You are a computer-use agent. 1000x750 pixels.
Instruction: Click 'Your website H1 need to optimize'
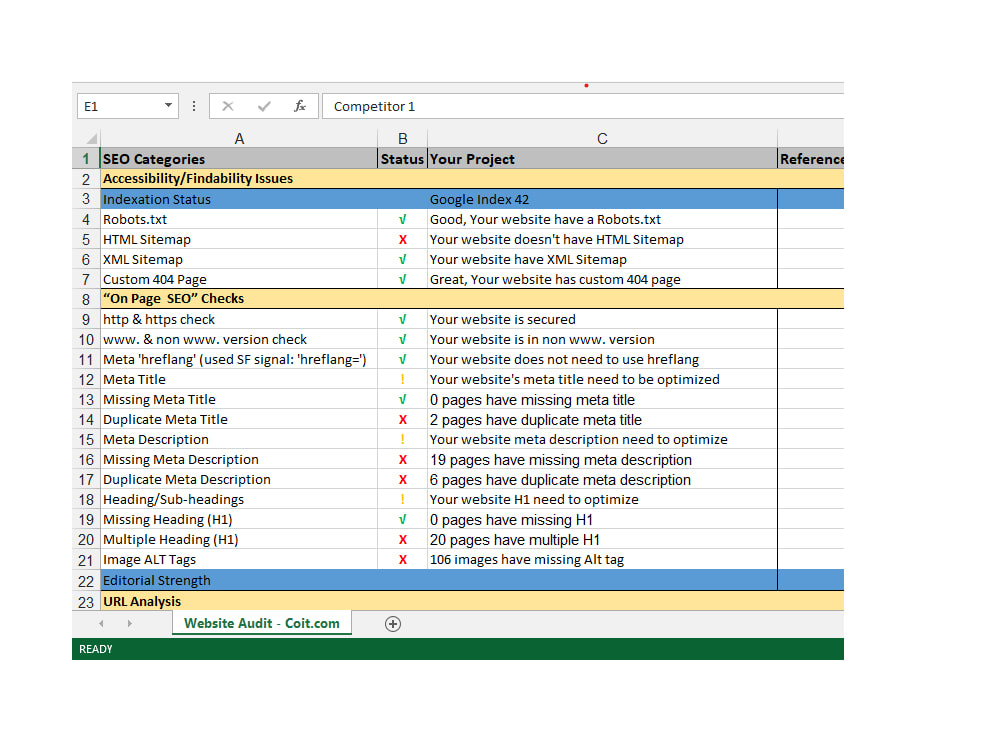pos(602,499)
